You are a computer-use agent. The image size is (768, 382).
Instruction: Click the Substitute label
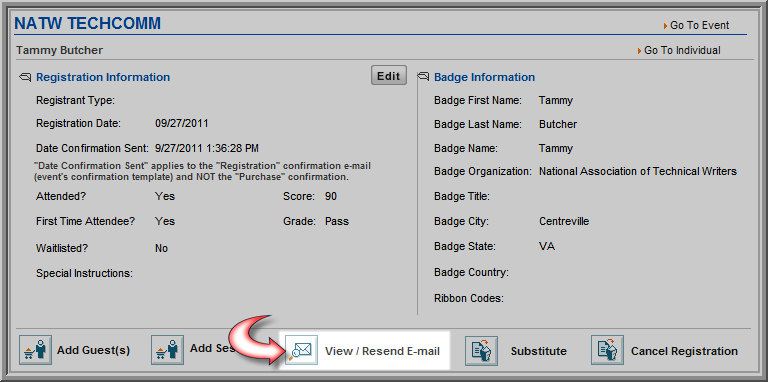tap(539, 351)
